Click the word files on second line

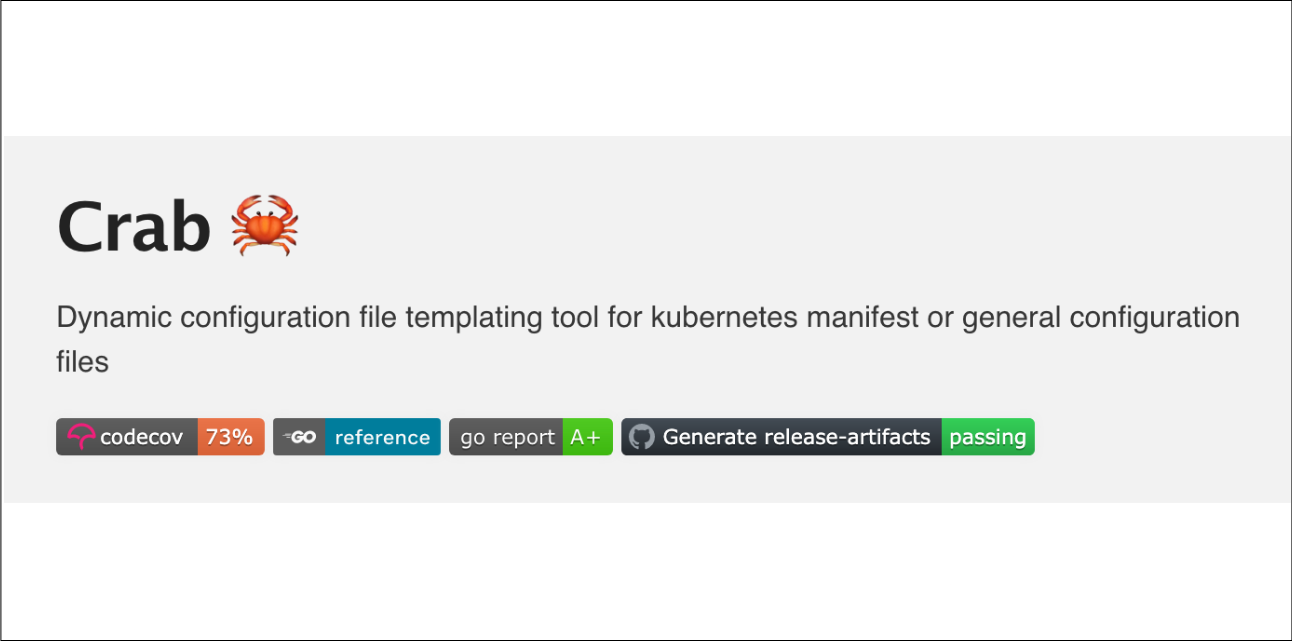click(x=82, y=361)
